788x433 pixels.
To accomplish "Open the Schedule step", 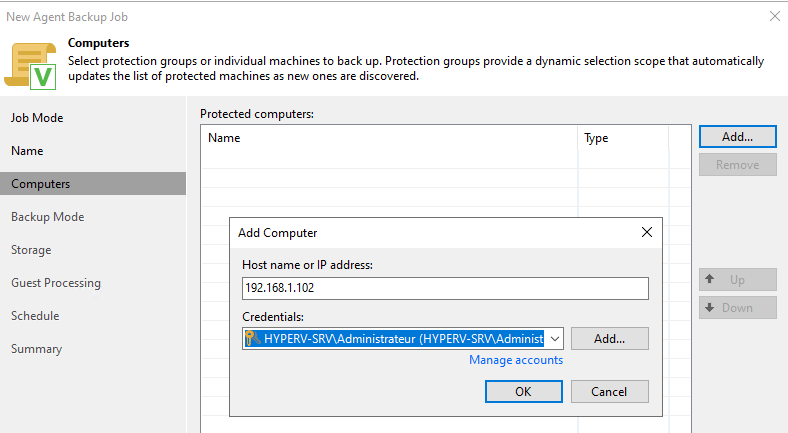I will (x=35, y=316).
